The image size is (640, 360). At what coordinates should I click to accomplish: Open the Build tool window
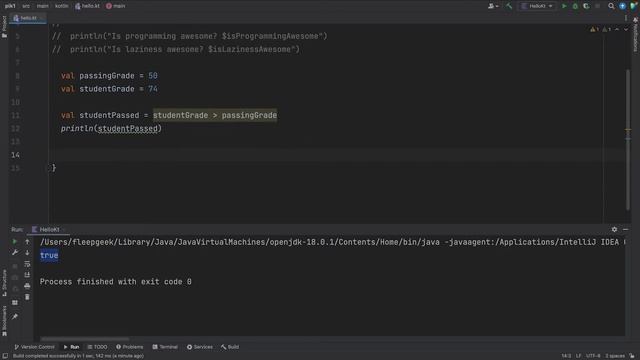tap(230, 347)
